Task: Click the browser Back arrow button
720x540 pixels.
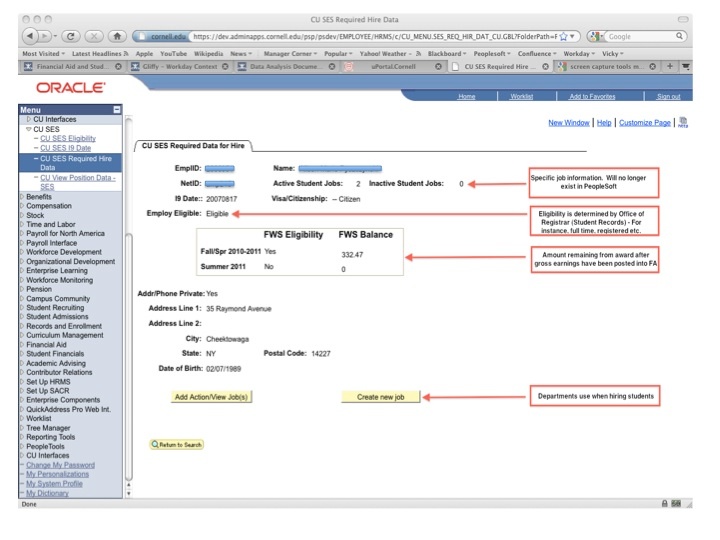Action: 29,36
